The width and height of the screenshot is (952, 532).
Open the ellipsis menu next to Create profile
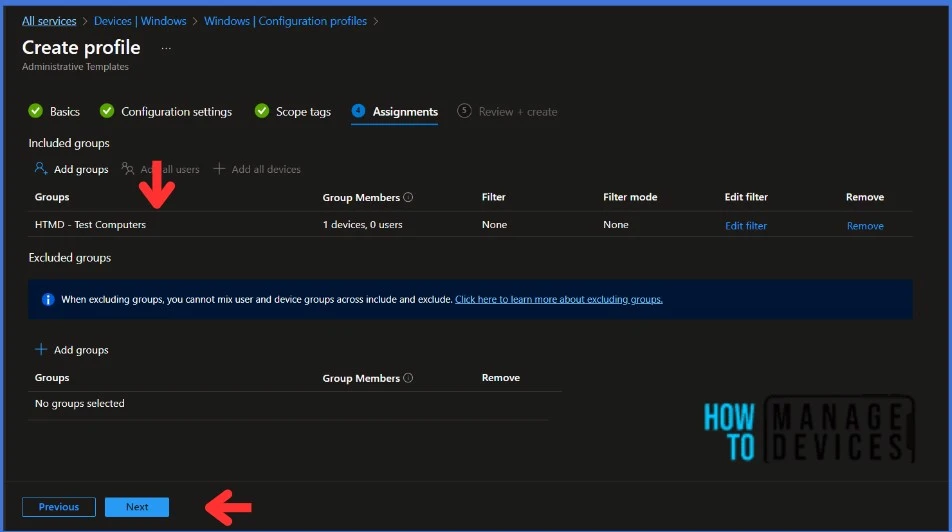[x=166, y=48]
